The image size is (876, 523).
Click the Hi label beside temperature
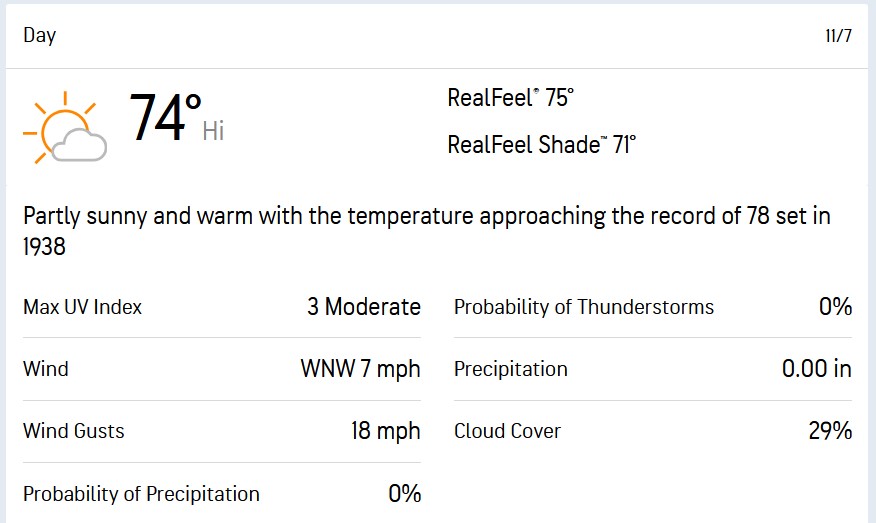[213, 131]
